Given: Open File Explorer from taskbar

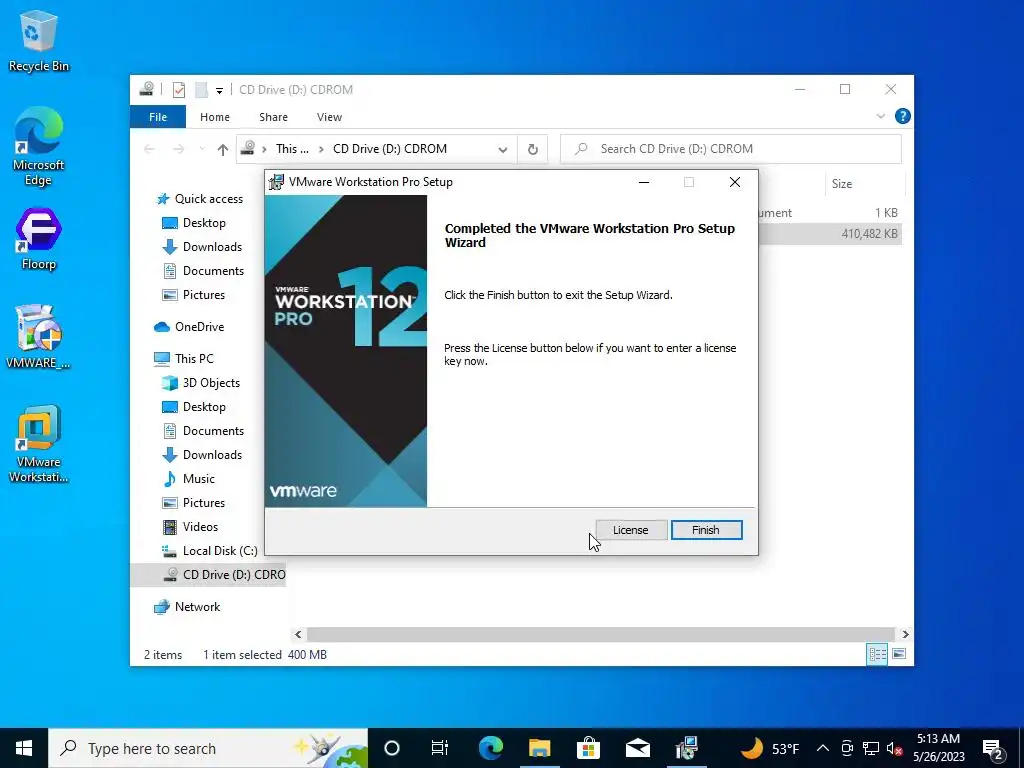Looking at the screenshot, I should [x=539, y=748].
